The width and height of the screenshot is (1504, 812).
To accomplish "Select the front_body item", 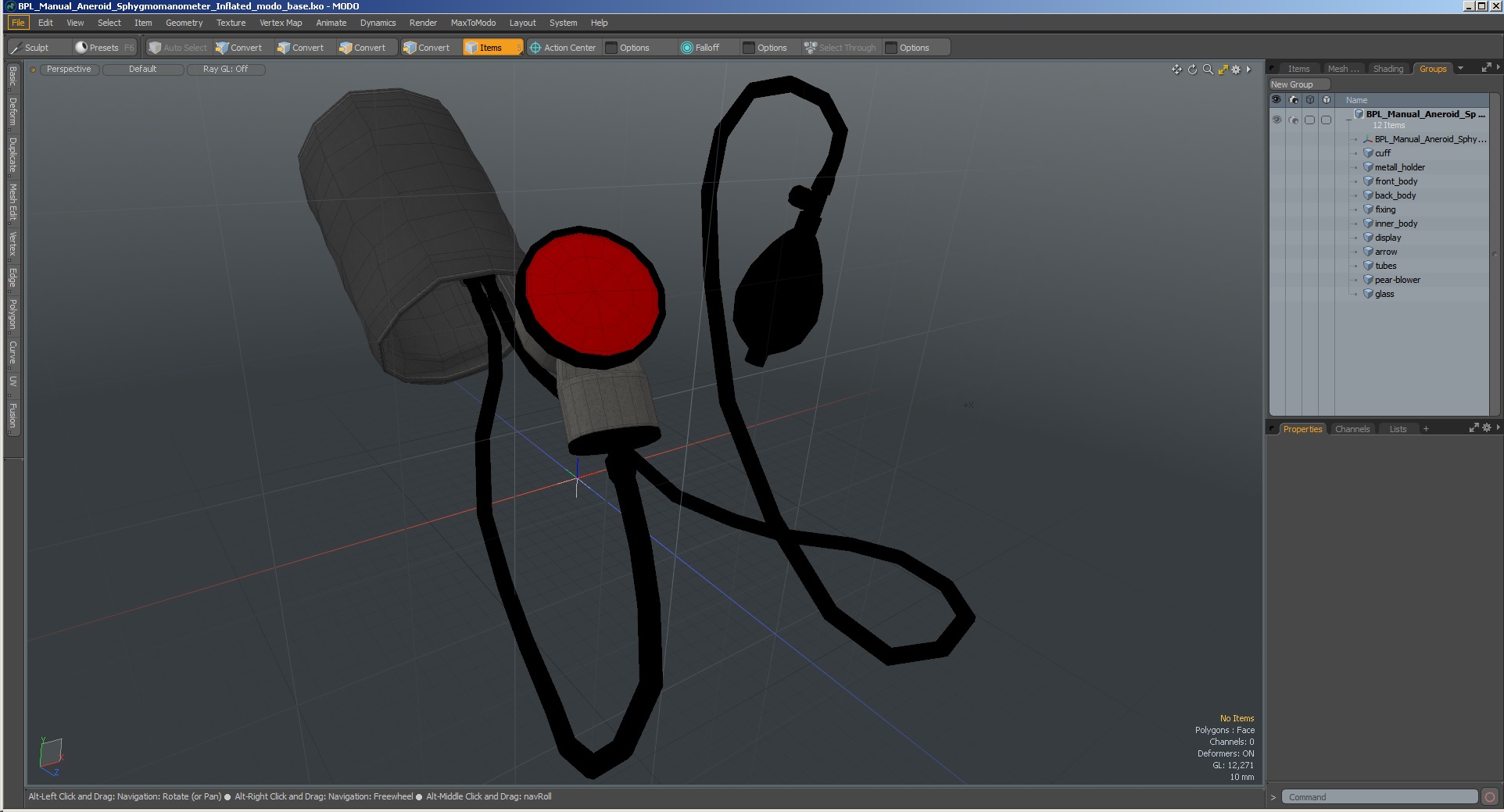I will (x=1396, y=181).
